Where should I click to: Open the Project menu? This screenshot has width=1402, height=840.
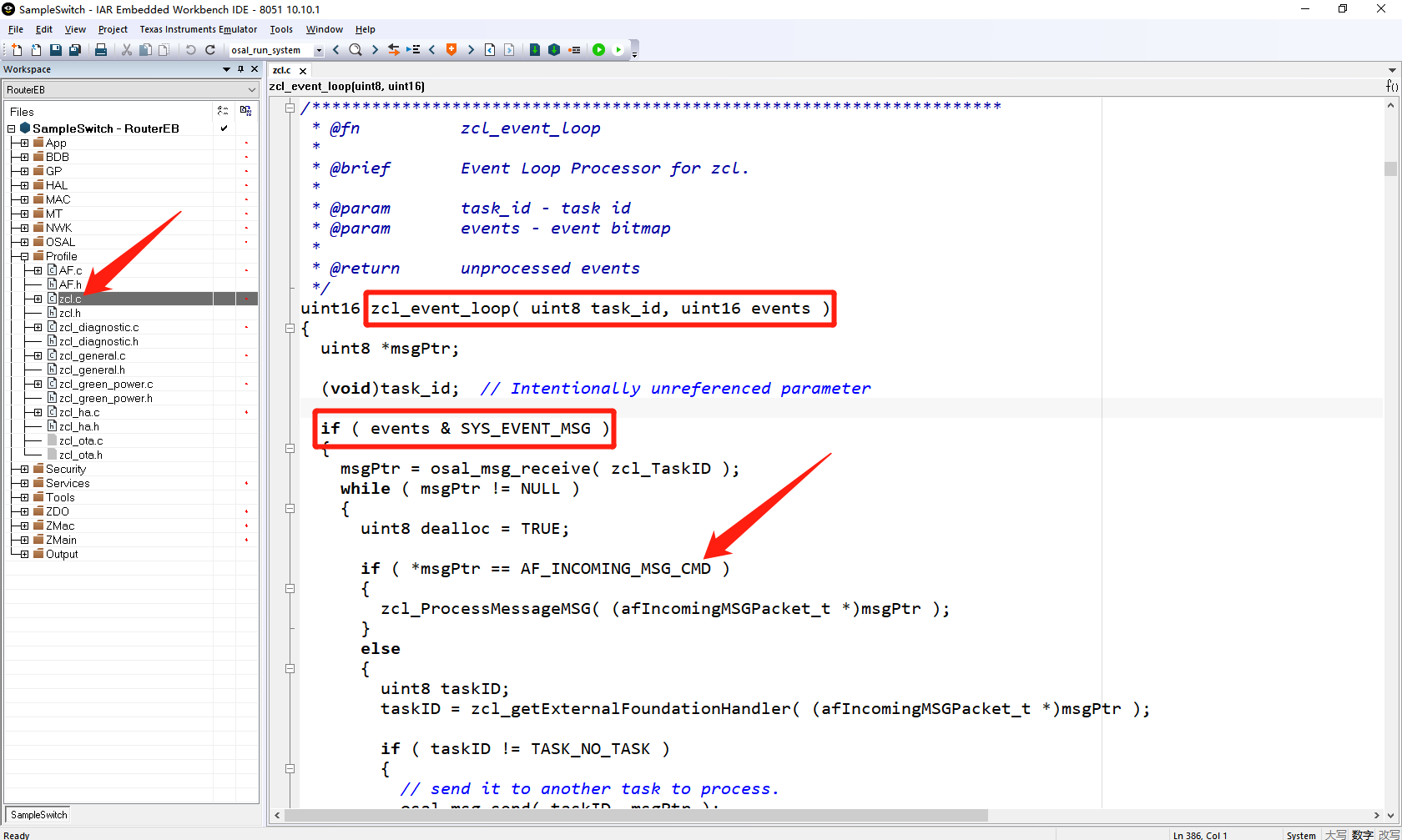point(113,29)
